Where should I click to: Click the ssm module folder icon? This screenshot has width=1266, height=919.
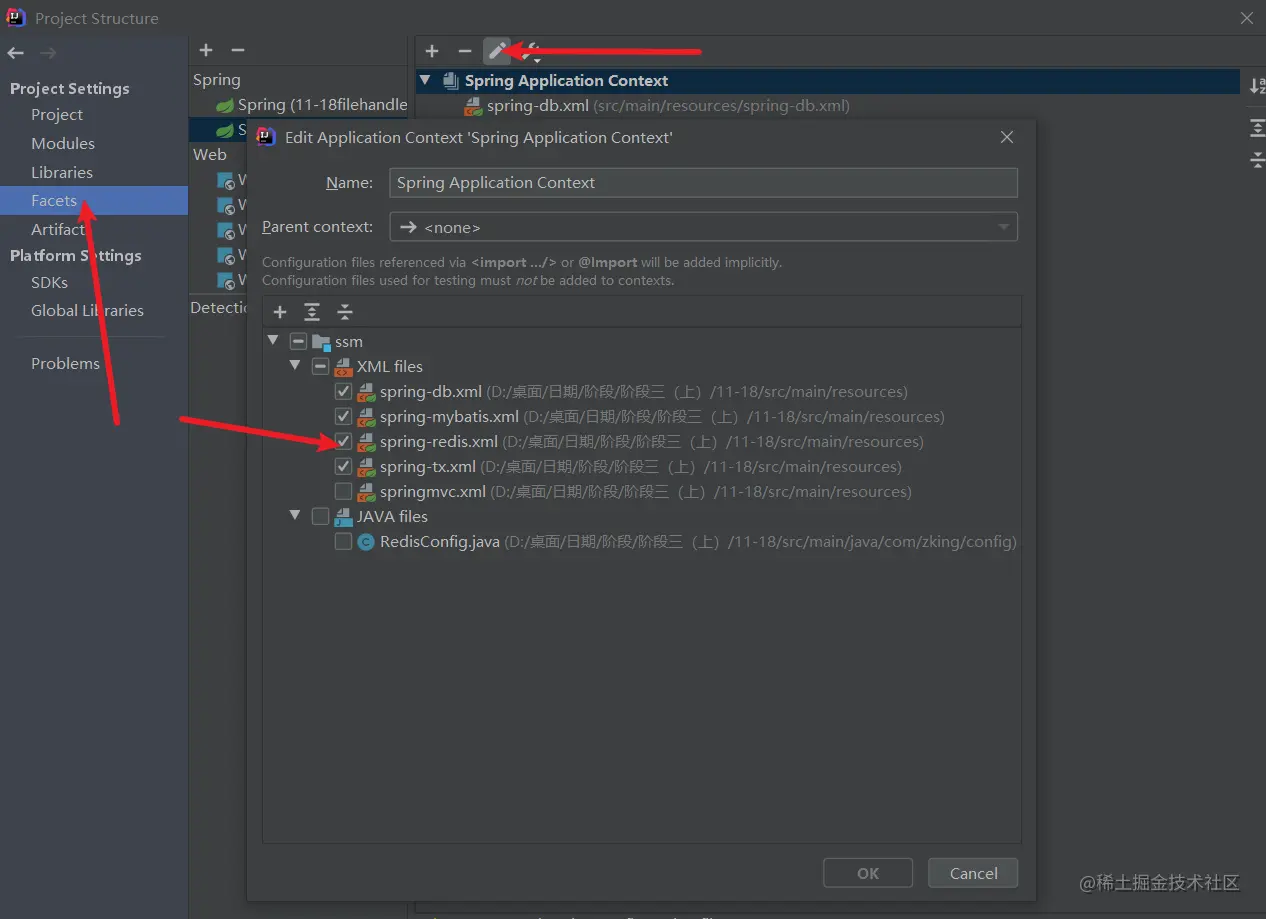coord(321,342)
